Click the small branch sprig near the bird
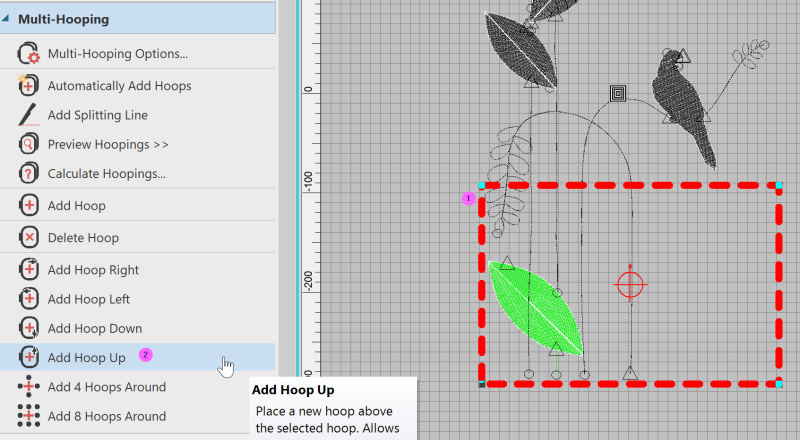Screen dimensions: 800x440 (x=750, y=55)
